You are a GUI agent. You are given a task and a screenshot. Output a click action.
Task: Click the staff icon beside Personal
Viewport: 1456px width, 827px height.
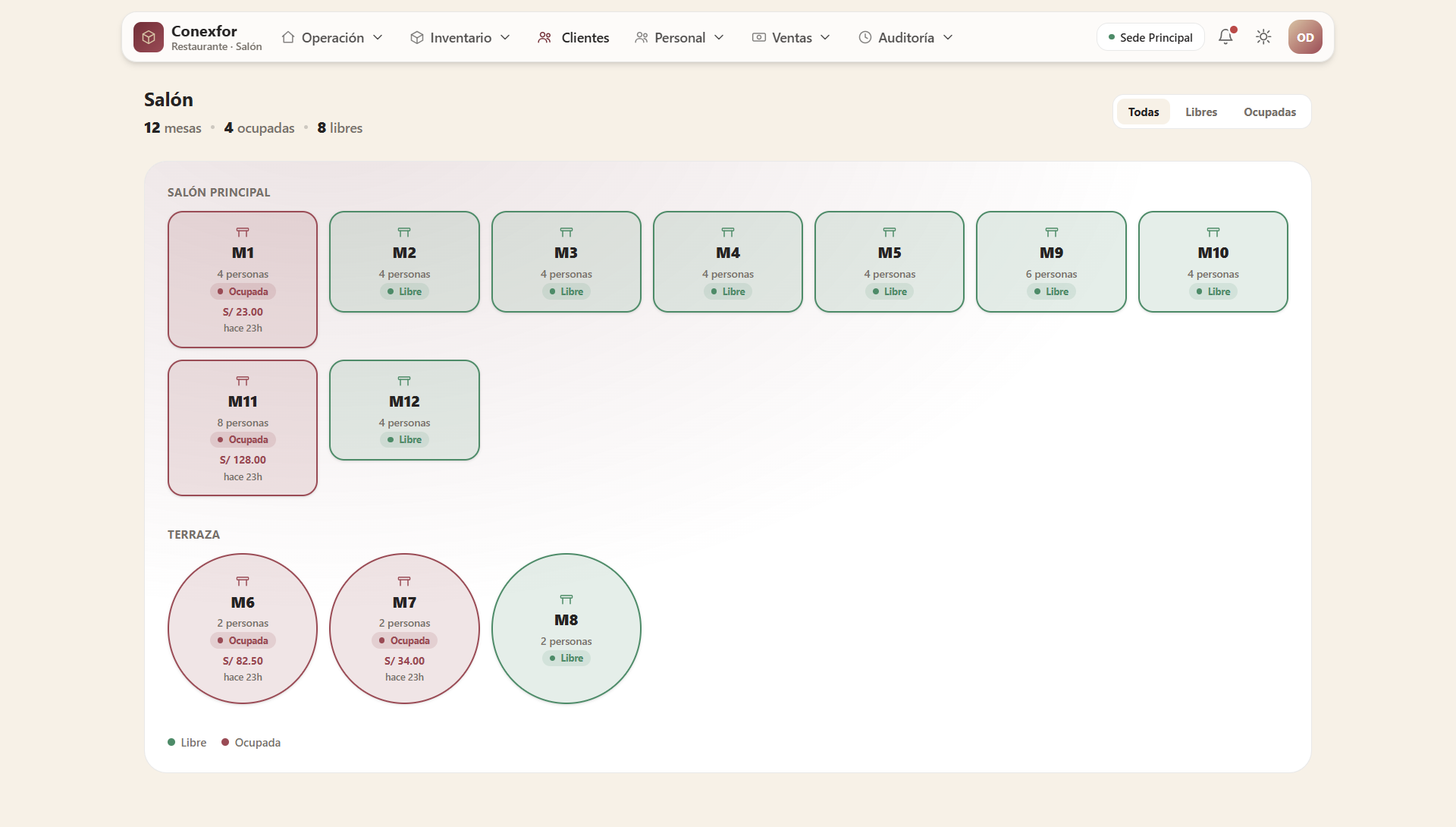pos(642,37)
